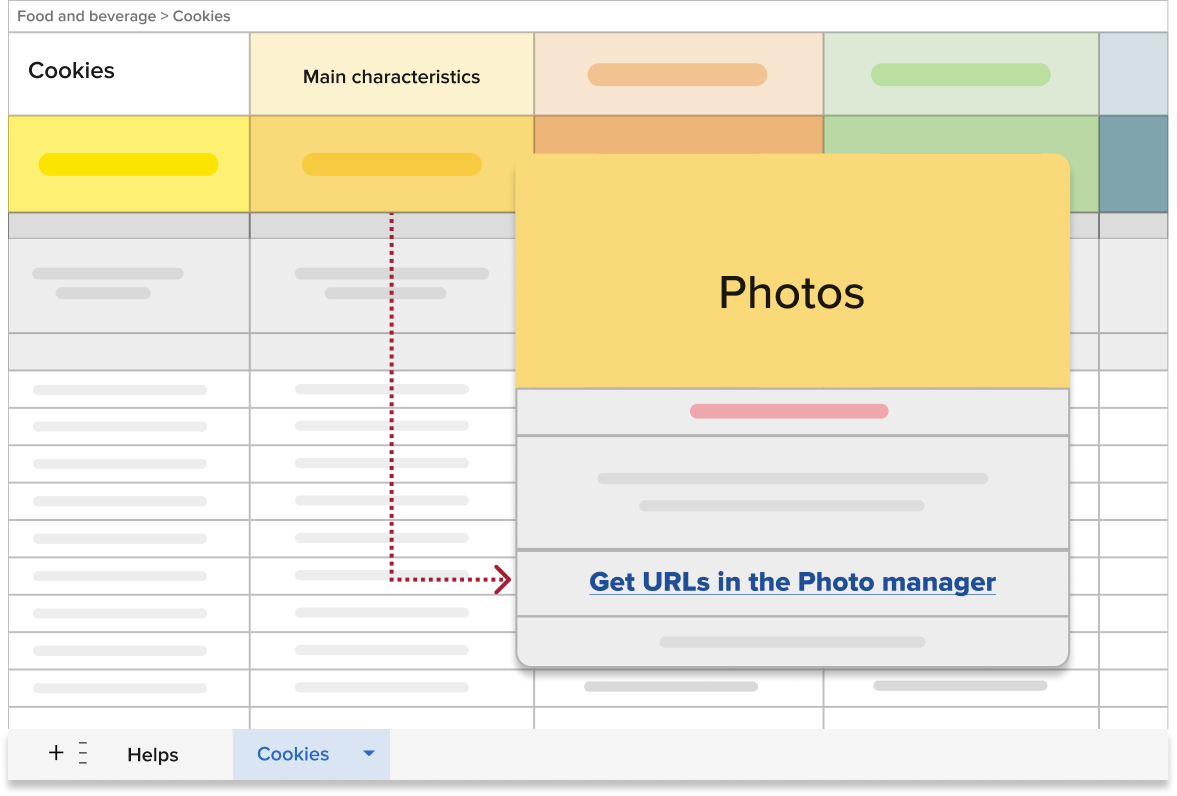The image size is (1177, 796).
Task: Select the light orange header cell
Action: point(678,74)
